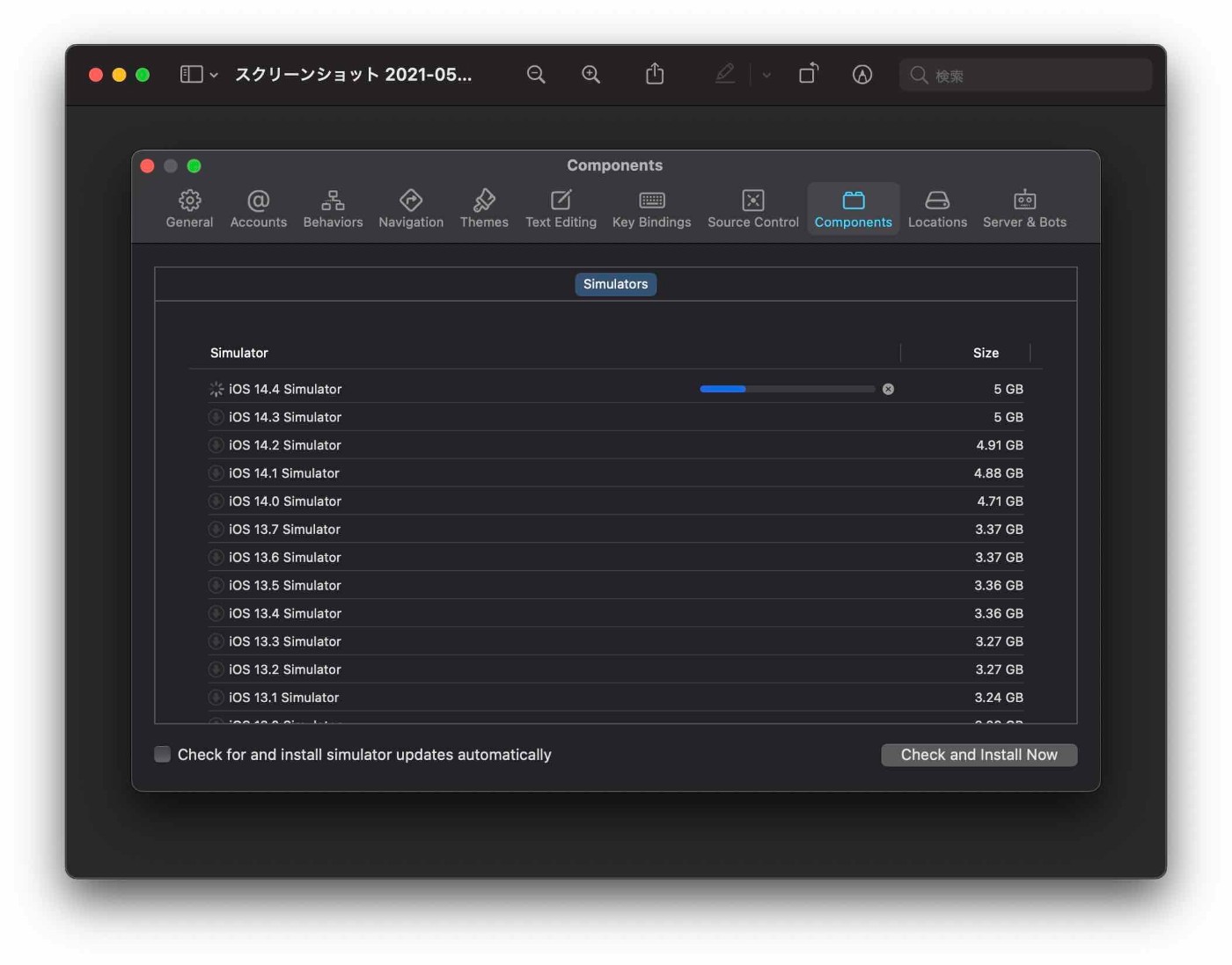Open the Source Control preferences pane
This screenshot has width=1232, height=965.
pos(753,209)
